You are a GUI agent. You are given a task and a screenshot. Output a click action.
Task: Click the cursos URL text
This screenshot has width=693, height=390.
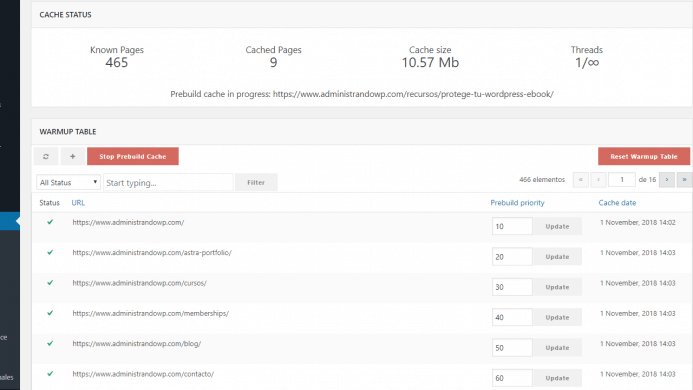(x=139, y=283)
